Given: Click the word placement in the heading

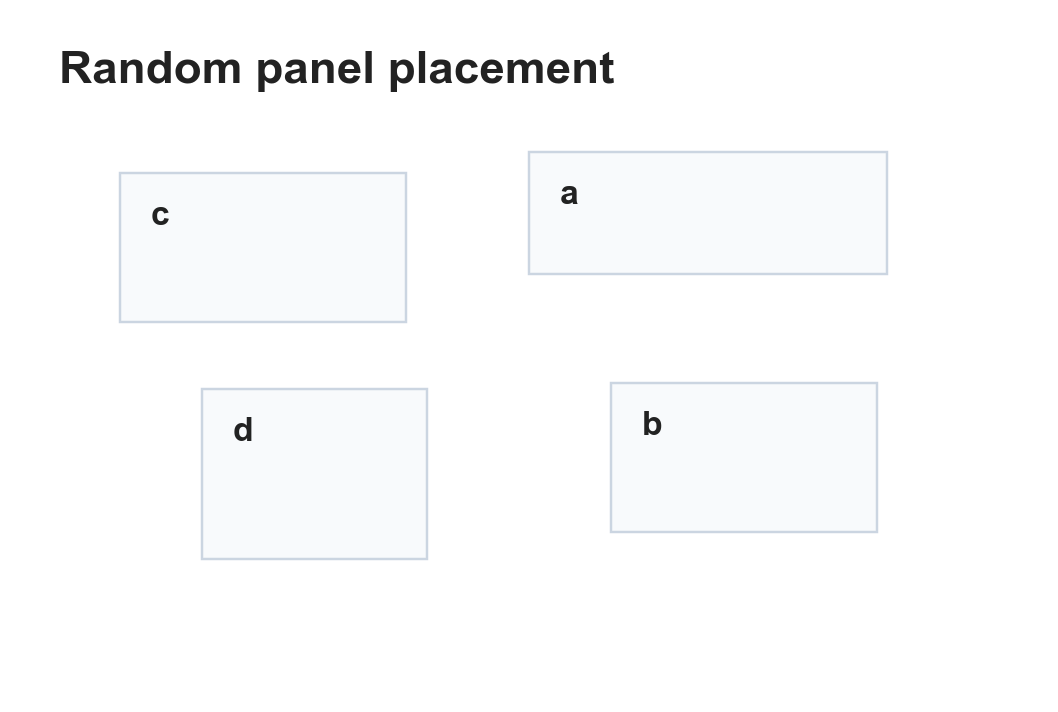Looking at the screenshot, I should 502,69.
